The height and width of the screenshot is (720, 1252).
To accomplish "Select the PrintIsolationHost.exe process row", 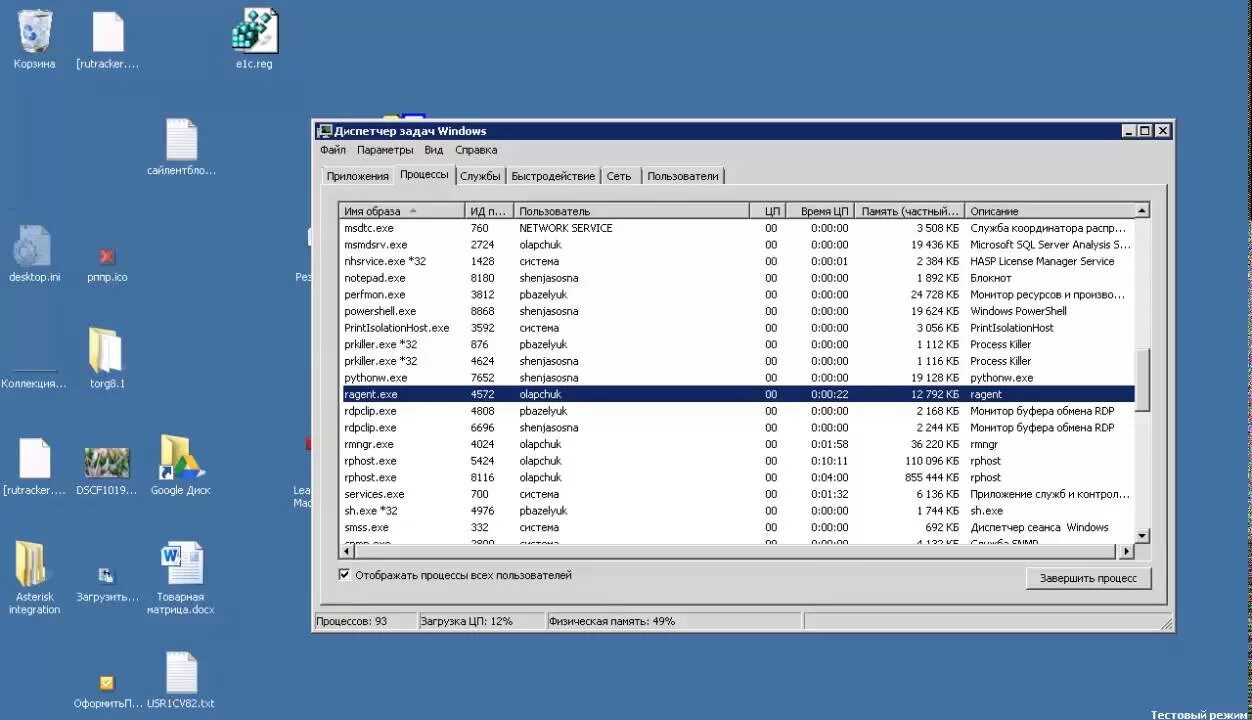I will (x=737, y=328).
